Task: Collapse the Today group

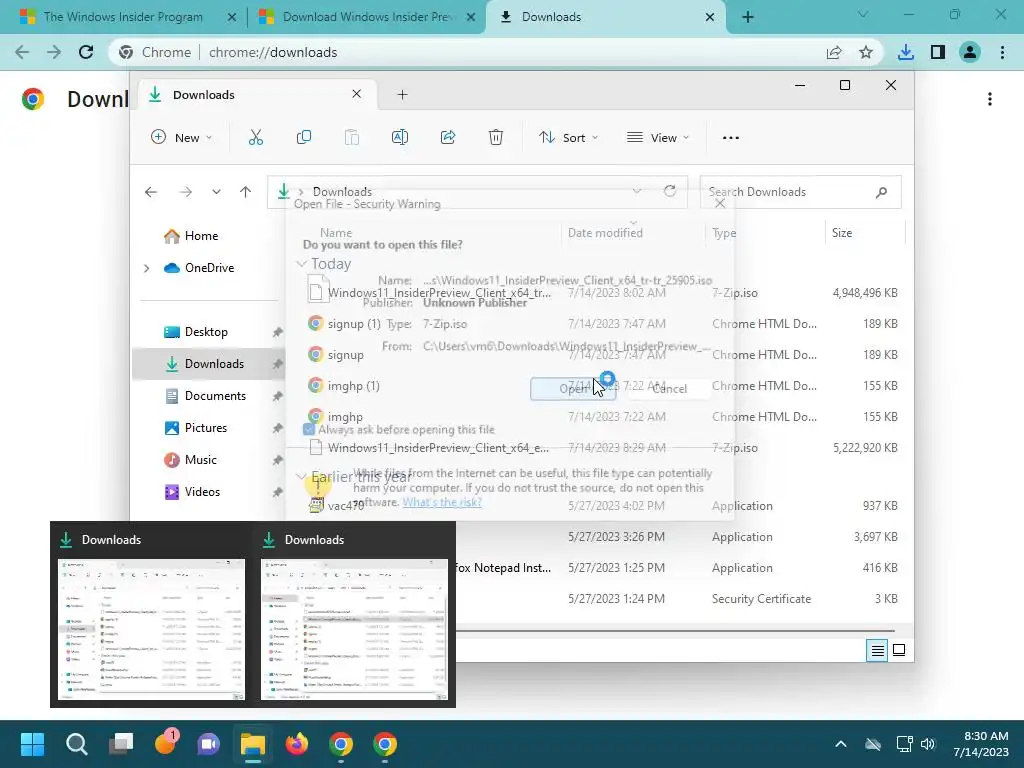Action: pyautogui.click(x=301, y=264)
